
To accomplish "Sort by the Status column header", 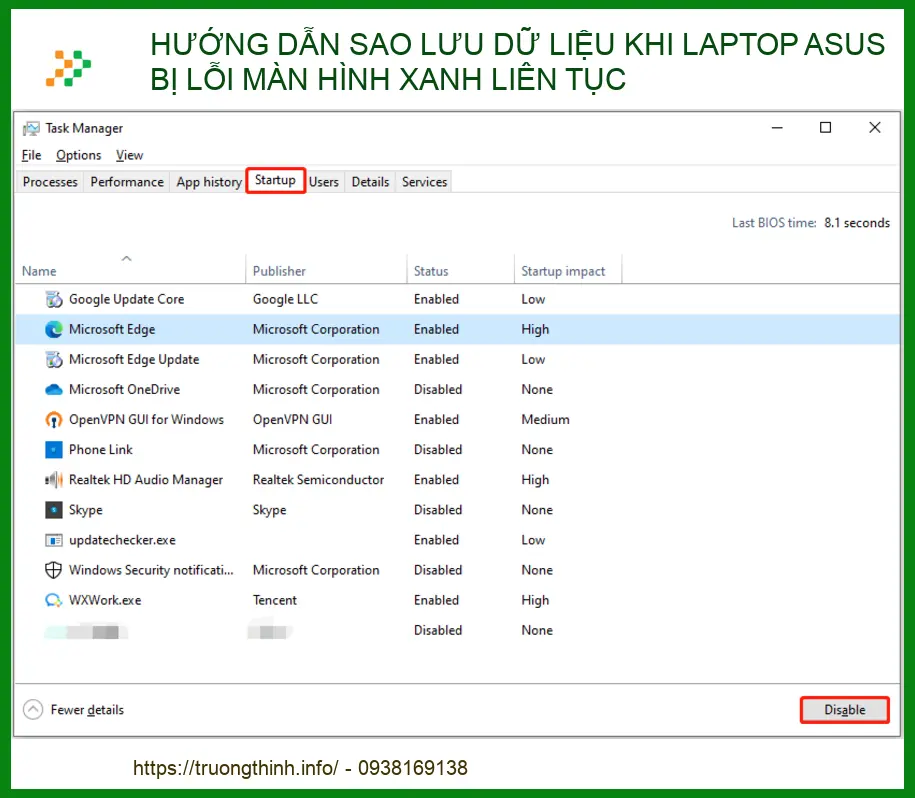I will coord(431,271).
